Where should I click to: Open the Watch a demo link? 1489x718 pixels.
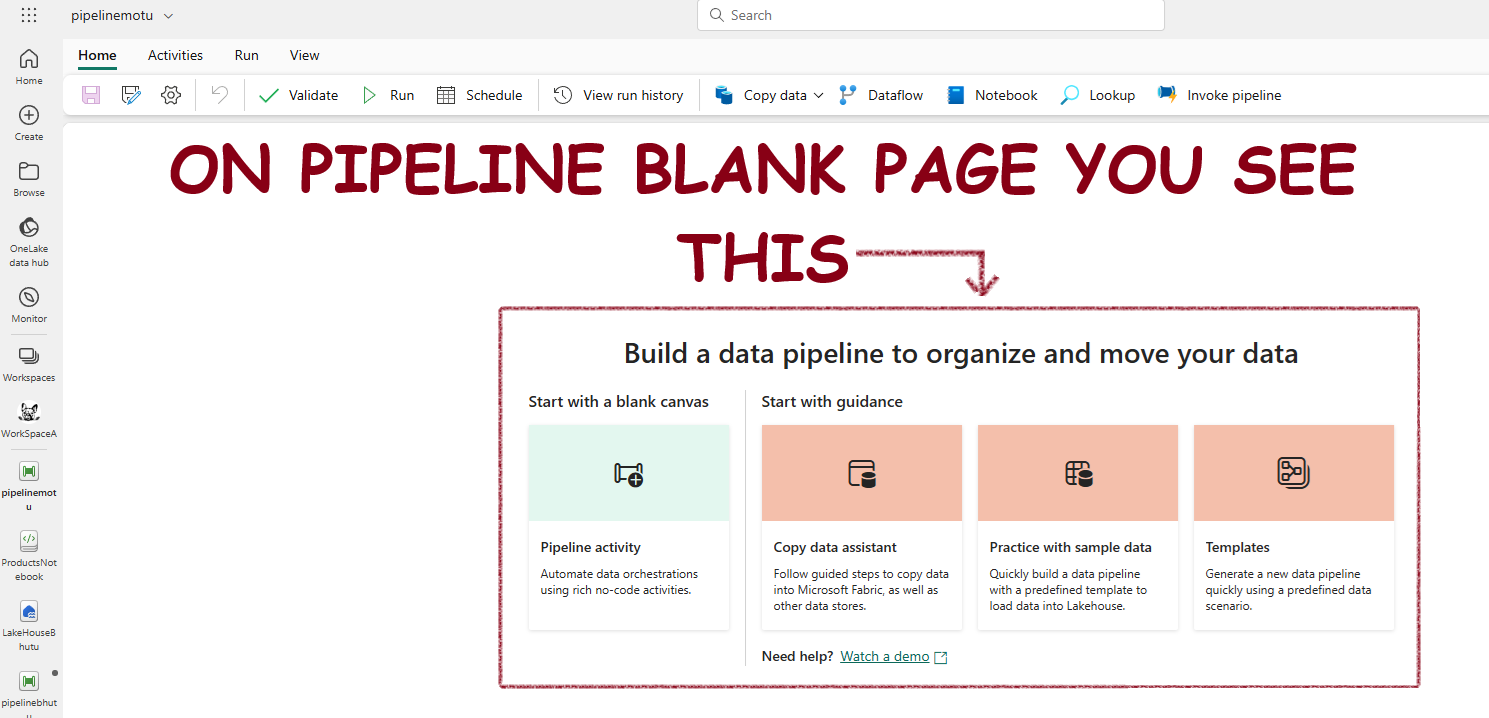(x=885, y=656)
